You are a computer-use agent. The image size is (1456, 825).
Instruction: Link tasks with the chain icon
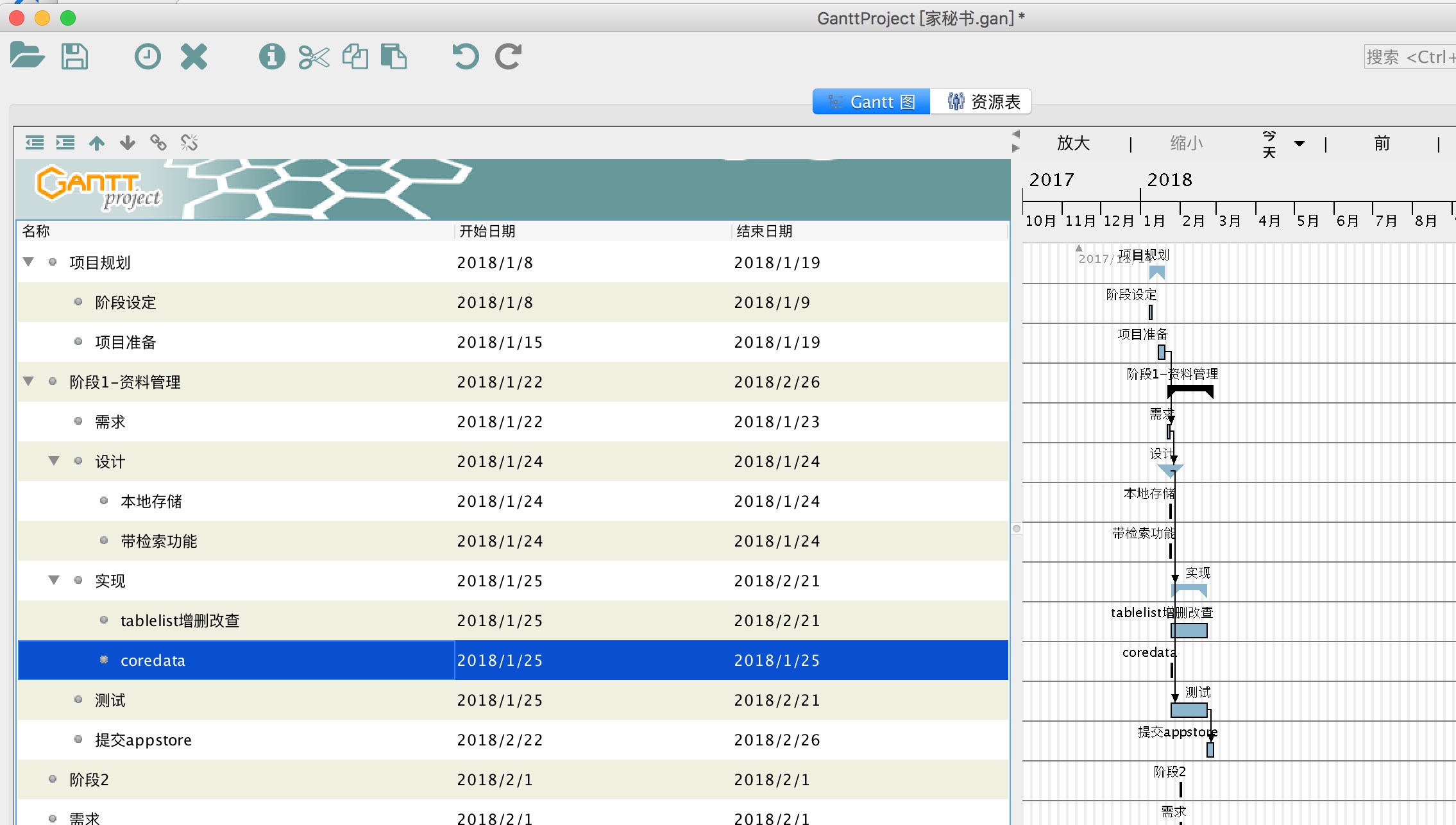[158, 142]
